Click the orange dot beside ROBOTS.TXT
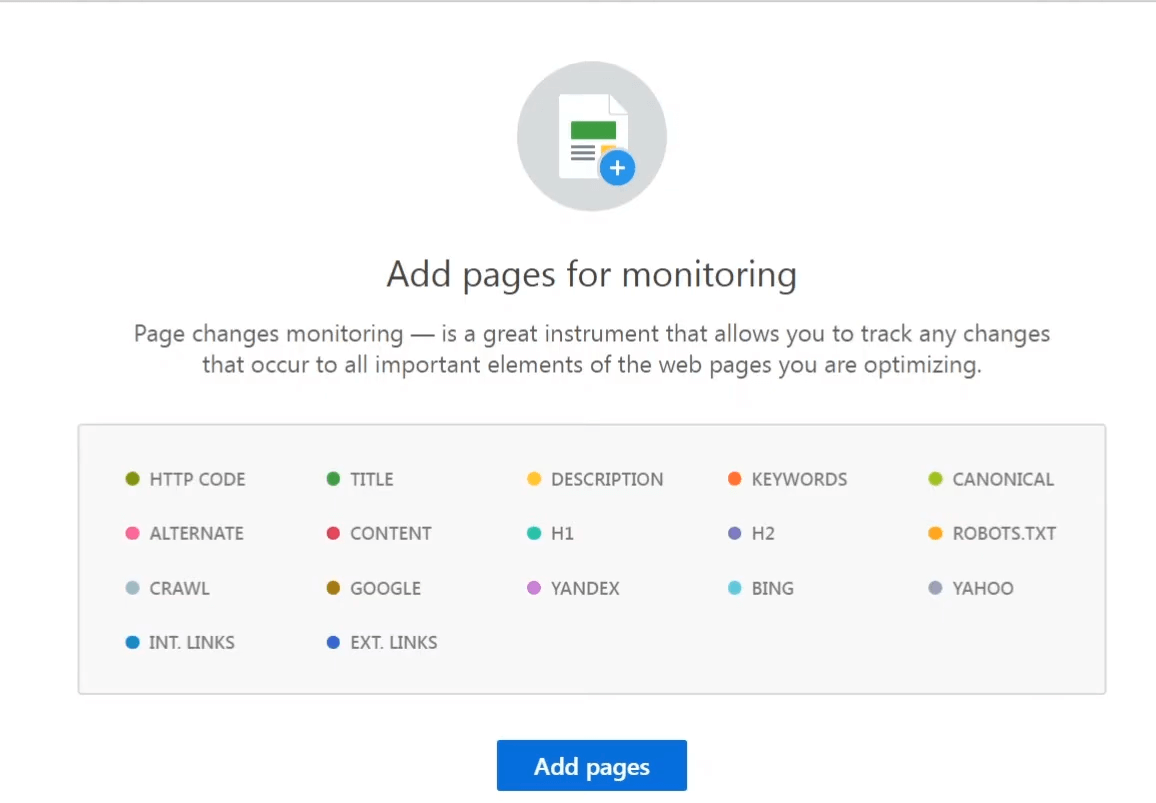The width and height of the screenshot is (1156, 803). [935, 533]
